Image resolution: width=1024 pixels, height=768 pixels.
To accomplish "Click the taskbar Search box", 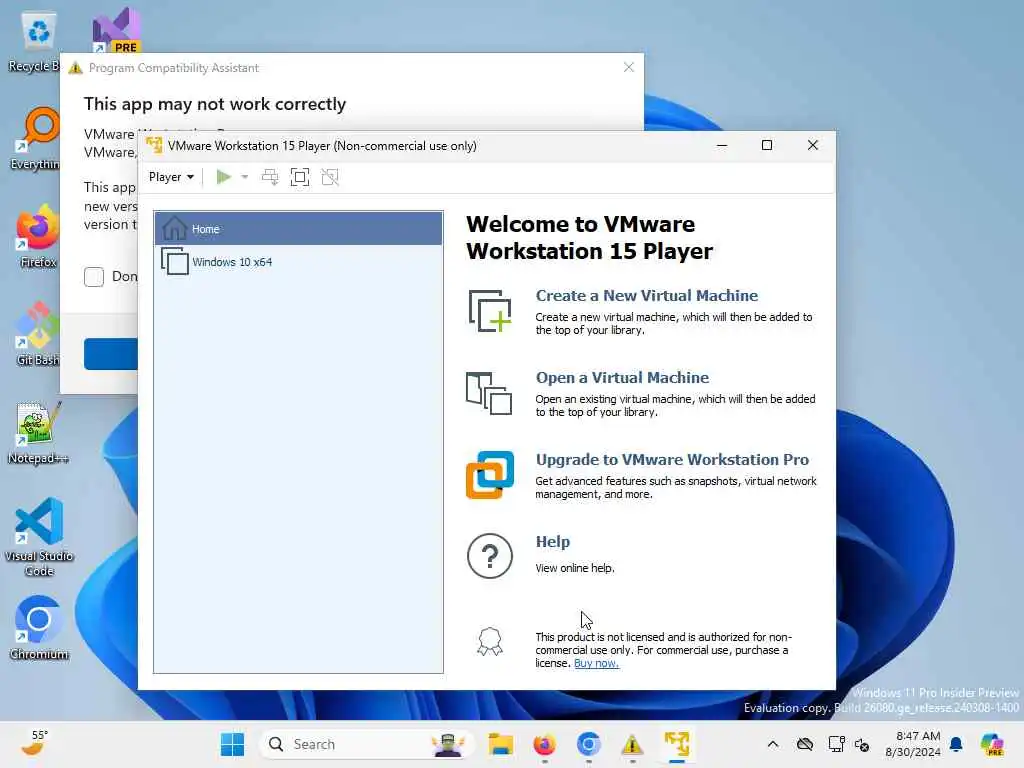I will tap(366, 744).
